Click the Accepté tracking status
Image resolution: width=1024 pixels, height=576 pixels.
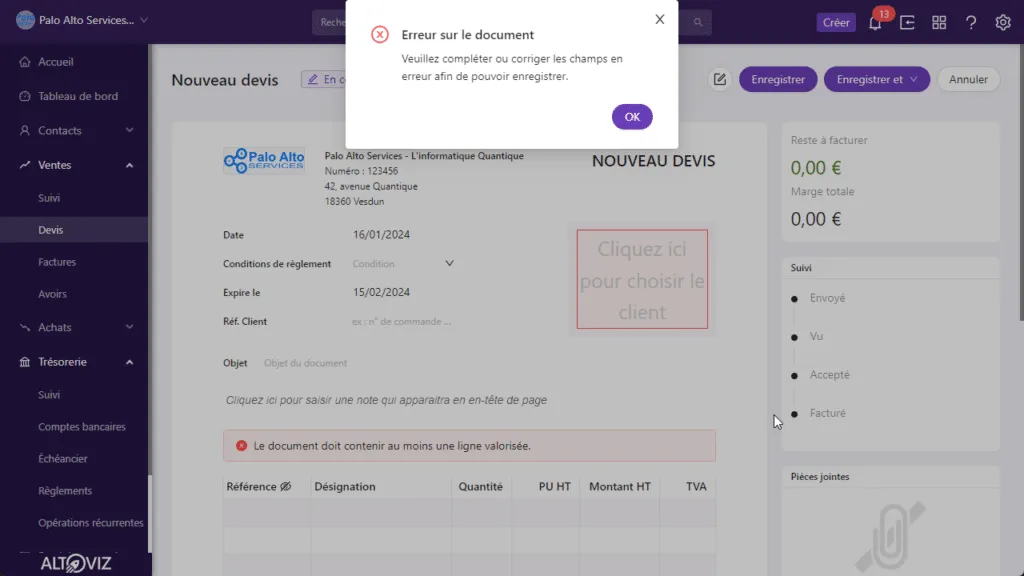pos(829,375)
